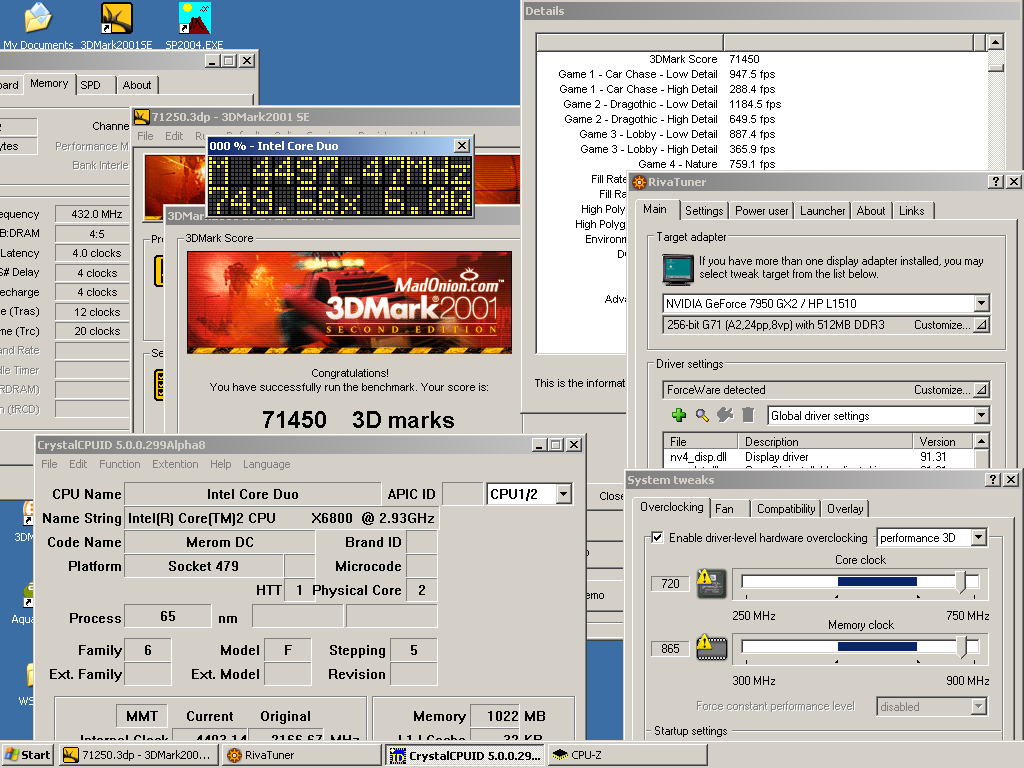Click the monitor icon in Target adapter
1024x768 pixels.
[x=678, y=270]
